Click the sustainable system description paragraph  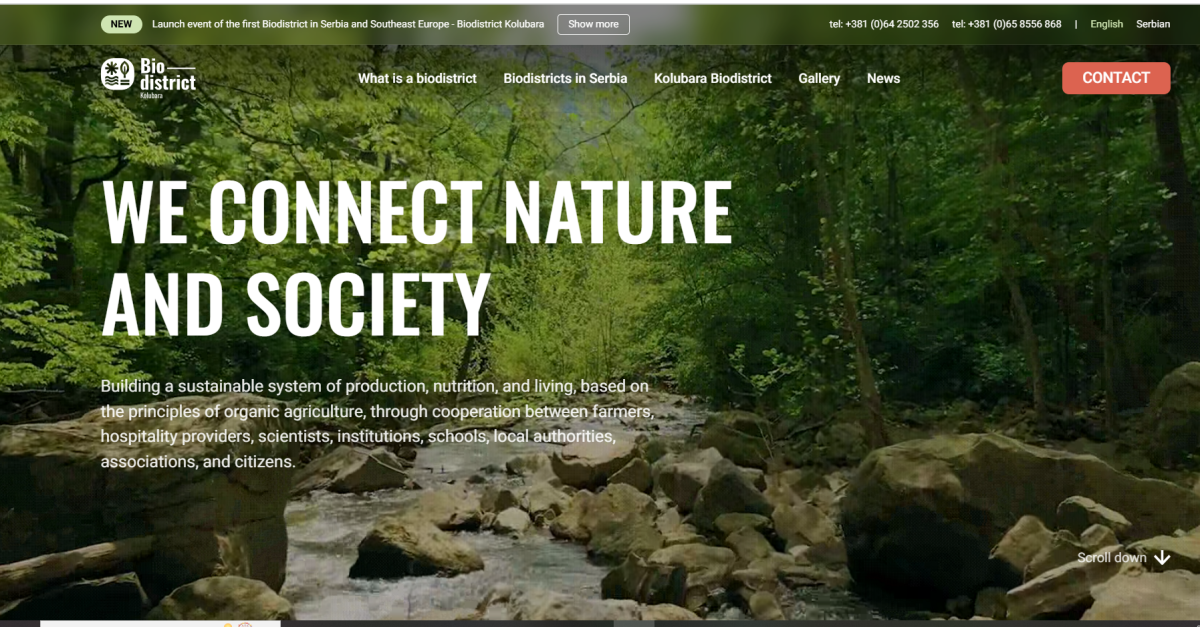tap(377, 424)
